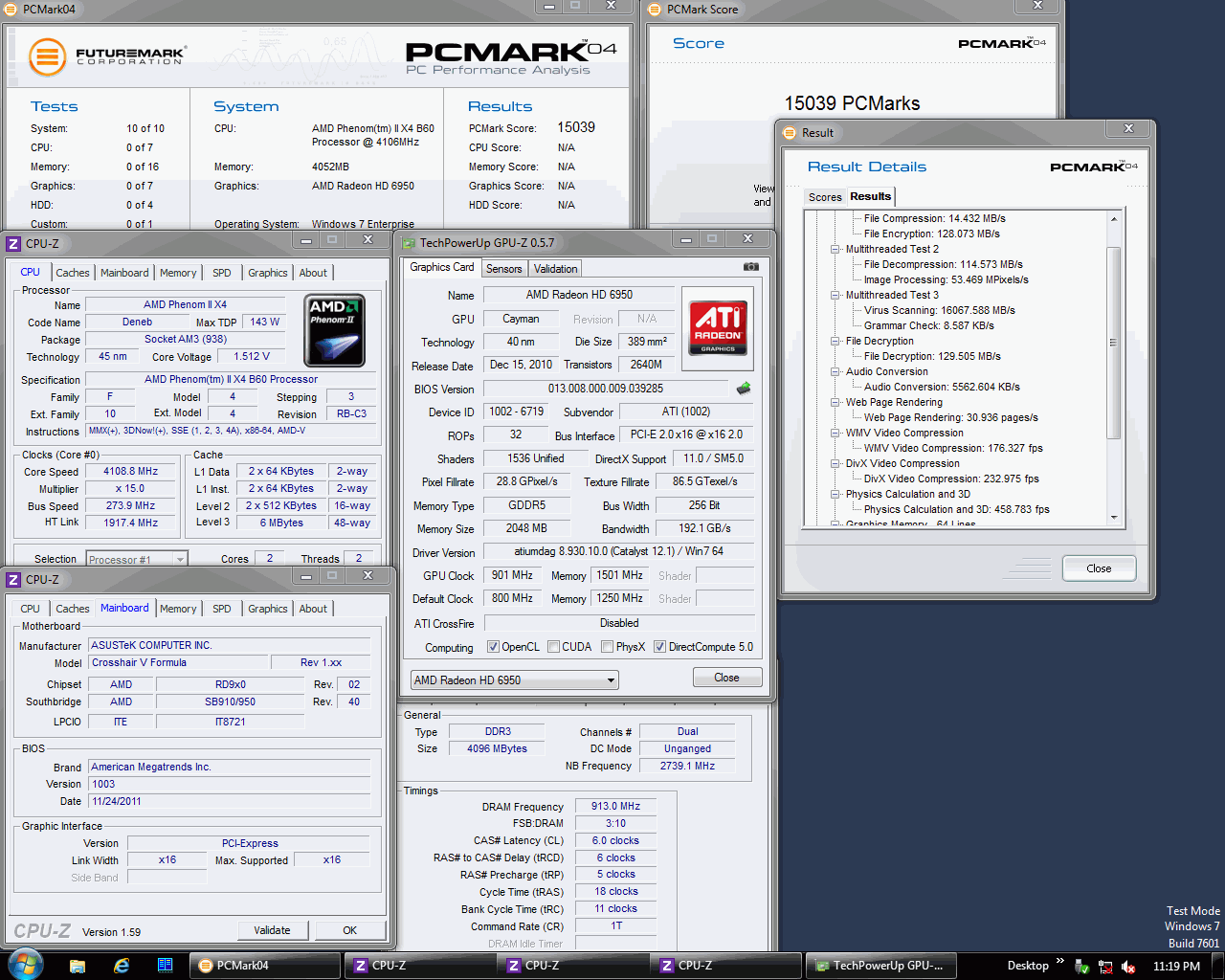
Task: Open the Caches tab in upper CPU-Z window
Action: (72, 273)
